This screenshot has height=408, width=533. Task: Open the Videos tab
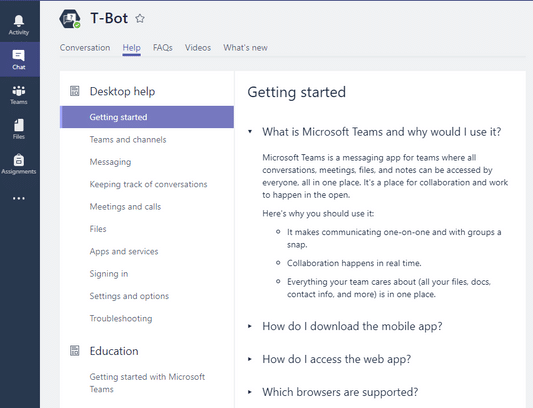(198, 48)
